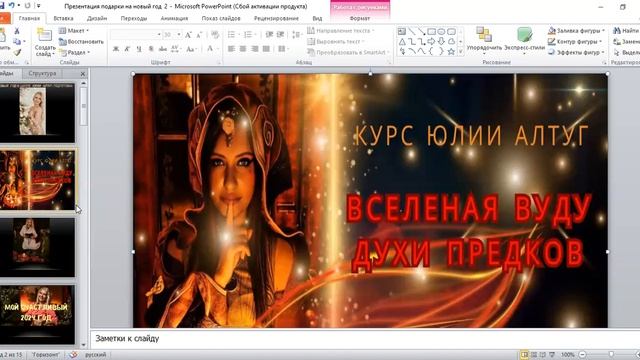Open the character spacing AV dropdown
The height and width of the screenshot is (360, 640).
176,49
